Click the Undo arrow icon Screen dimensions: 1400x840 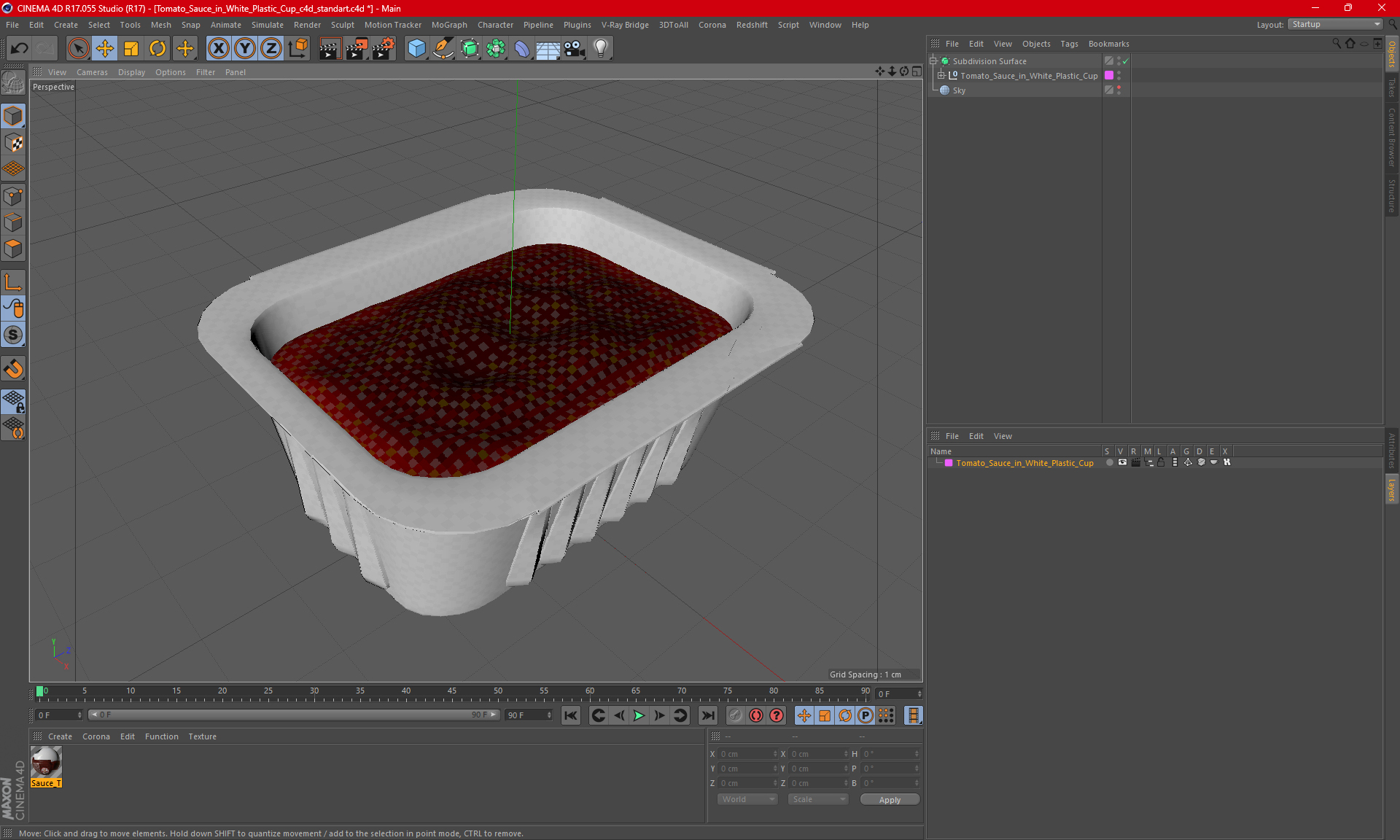20,48
